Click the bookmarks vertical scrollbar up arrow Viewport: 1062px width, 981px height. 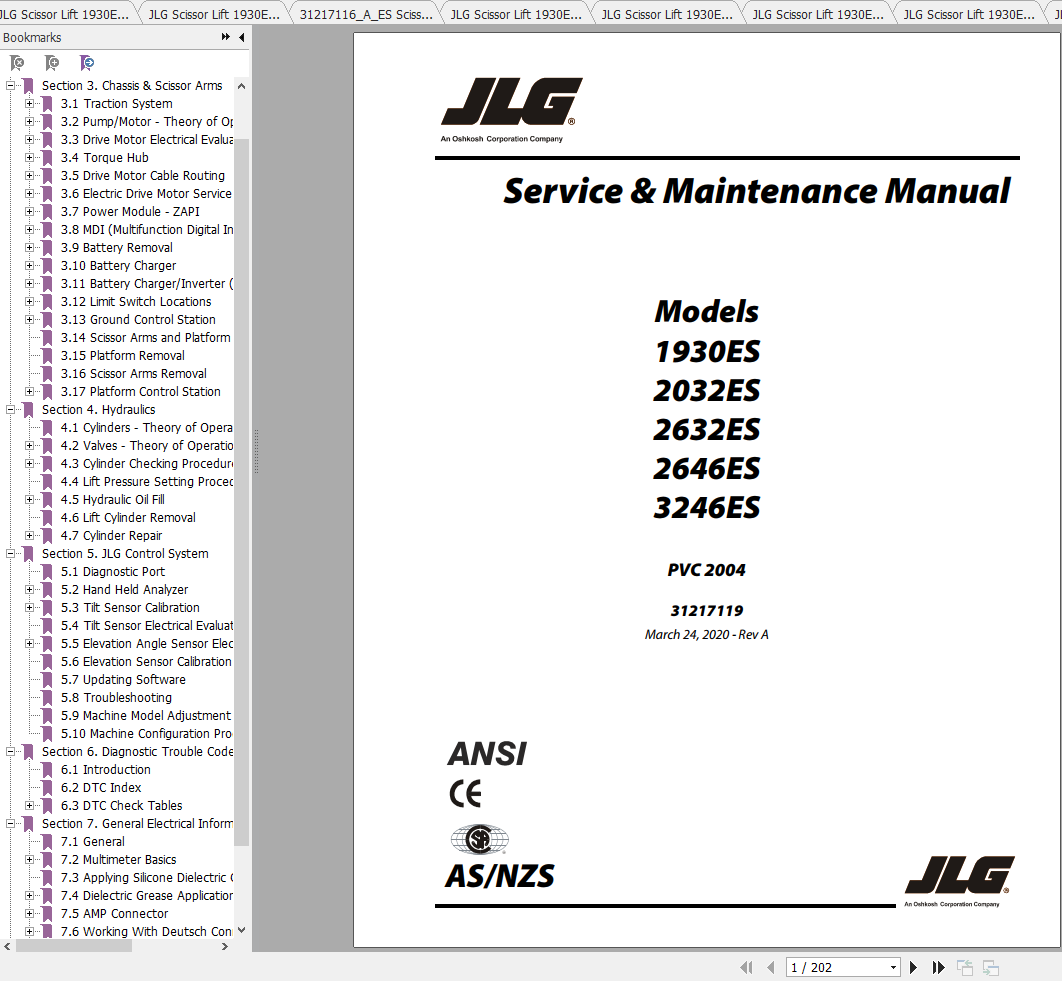[x=241, y=86]
